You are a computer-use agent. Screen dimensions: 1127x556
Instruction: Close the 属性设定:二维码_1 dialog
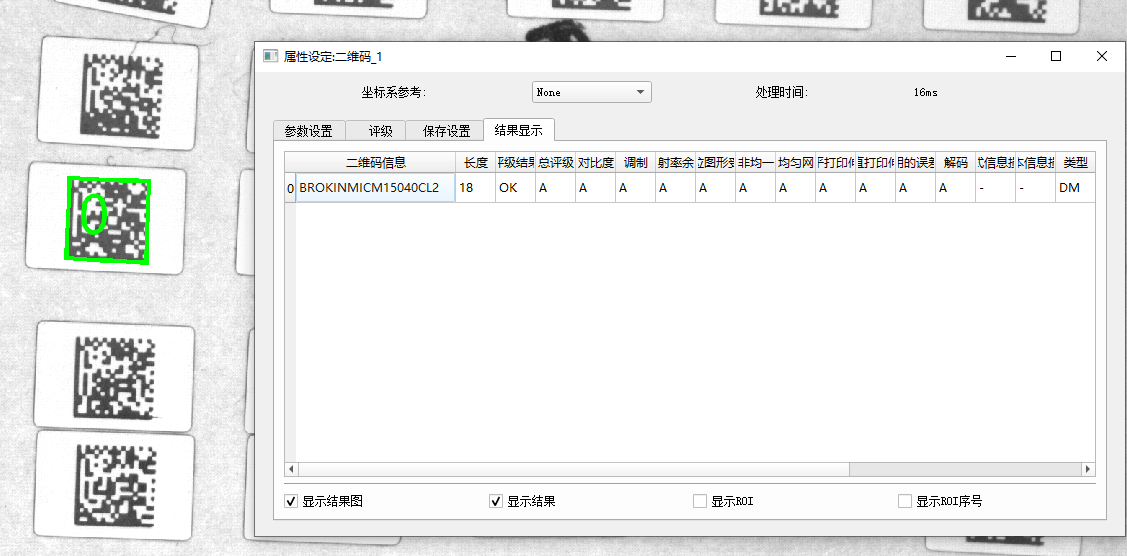[1102, 57]
